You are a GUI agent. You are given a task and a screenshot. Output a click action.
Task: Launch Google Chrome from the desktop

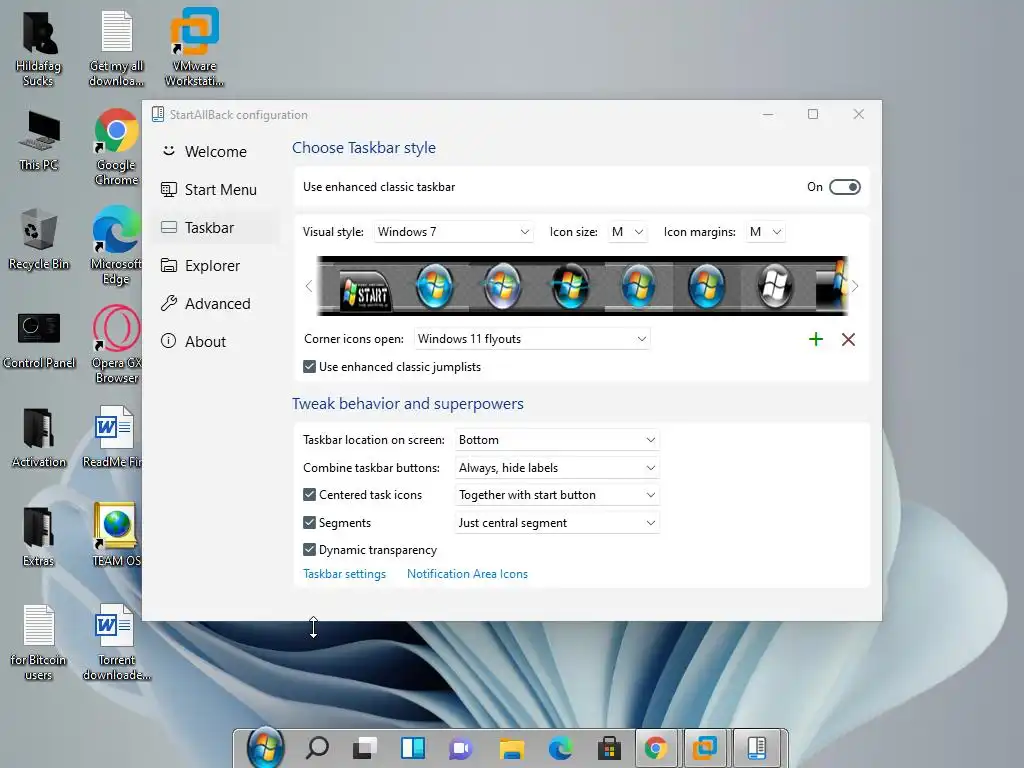tap(116, 147)
